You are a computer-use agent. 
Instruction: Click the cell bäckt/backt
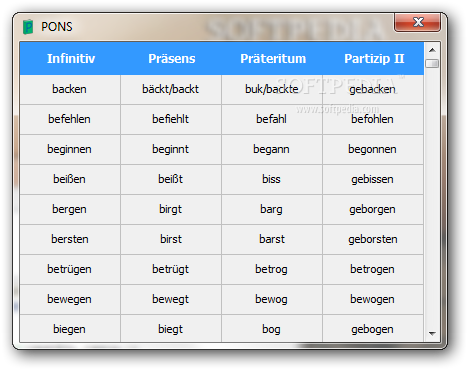[171, 89]
